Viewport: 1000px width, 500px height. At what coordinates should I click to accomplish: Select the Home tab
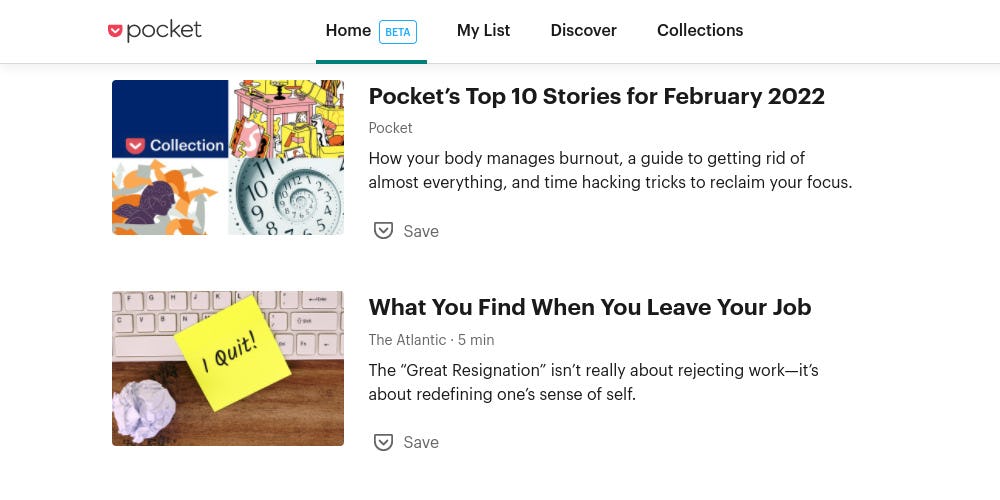click(x=348, y=31)
